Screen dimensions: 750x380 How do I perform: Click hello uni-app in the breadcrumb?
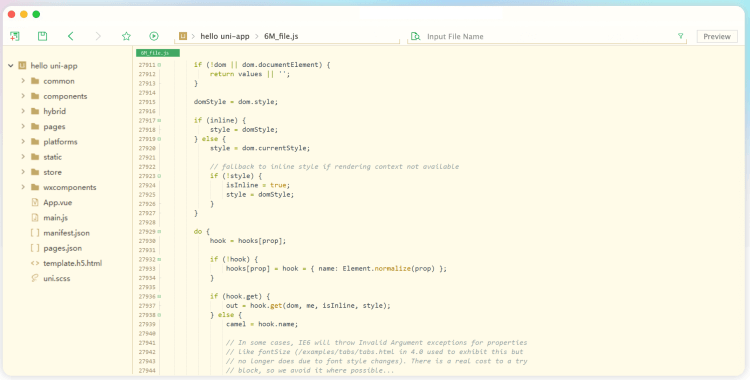click(225, 36)
